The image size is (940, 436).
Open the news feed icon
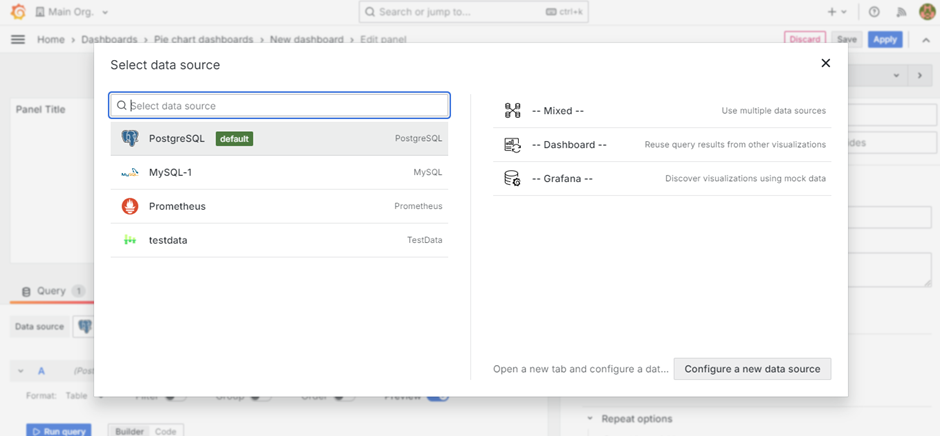901,12
